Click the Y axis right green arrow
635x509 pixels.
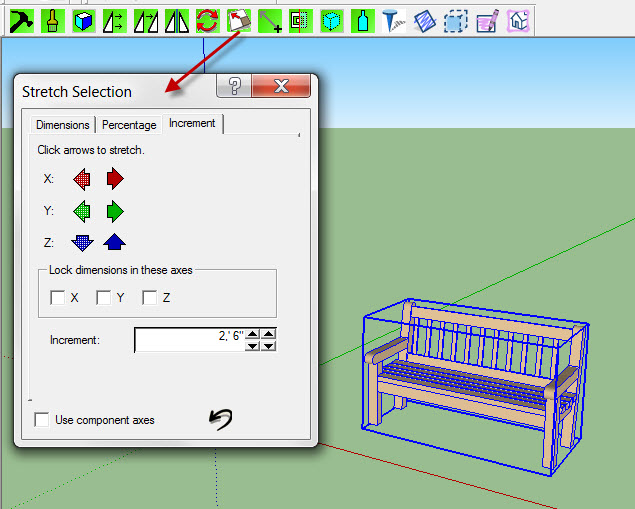pos(115,211)
